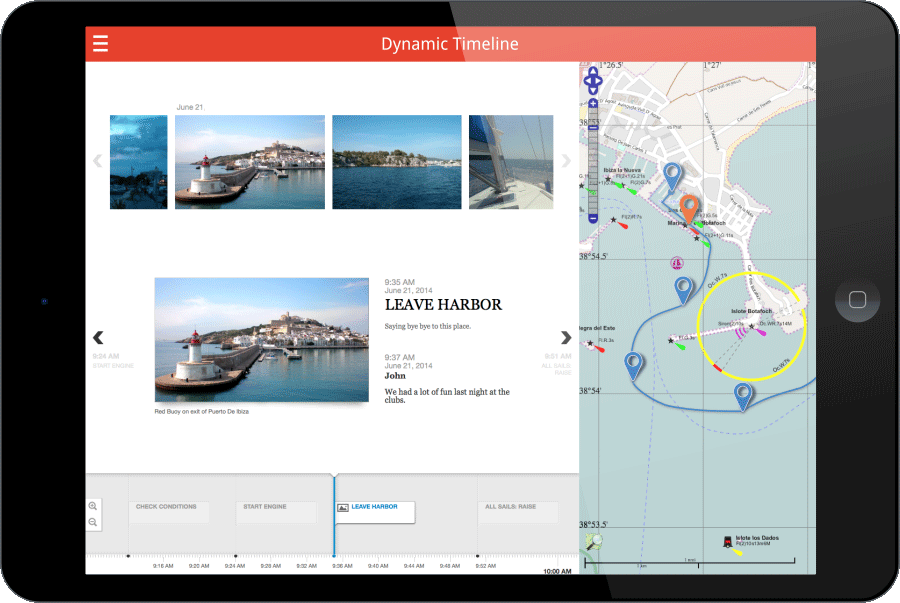Select the ALL SAILS: RAISE timeline event
Viewport: 900px width, 603px height.
(x=518, y=512)
